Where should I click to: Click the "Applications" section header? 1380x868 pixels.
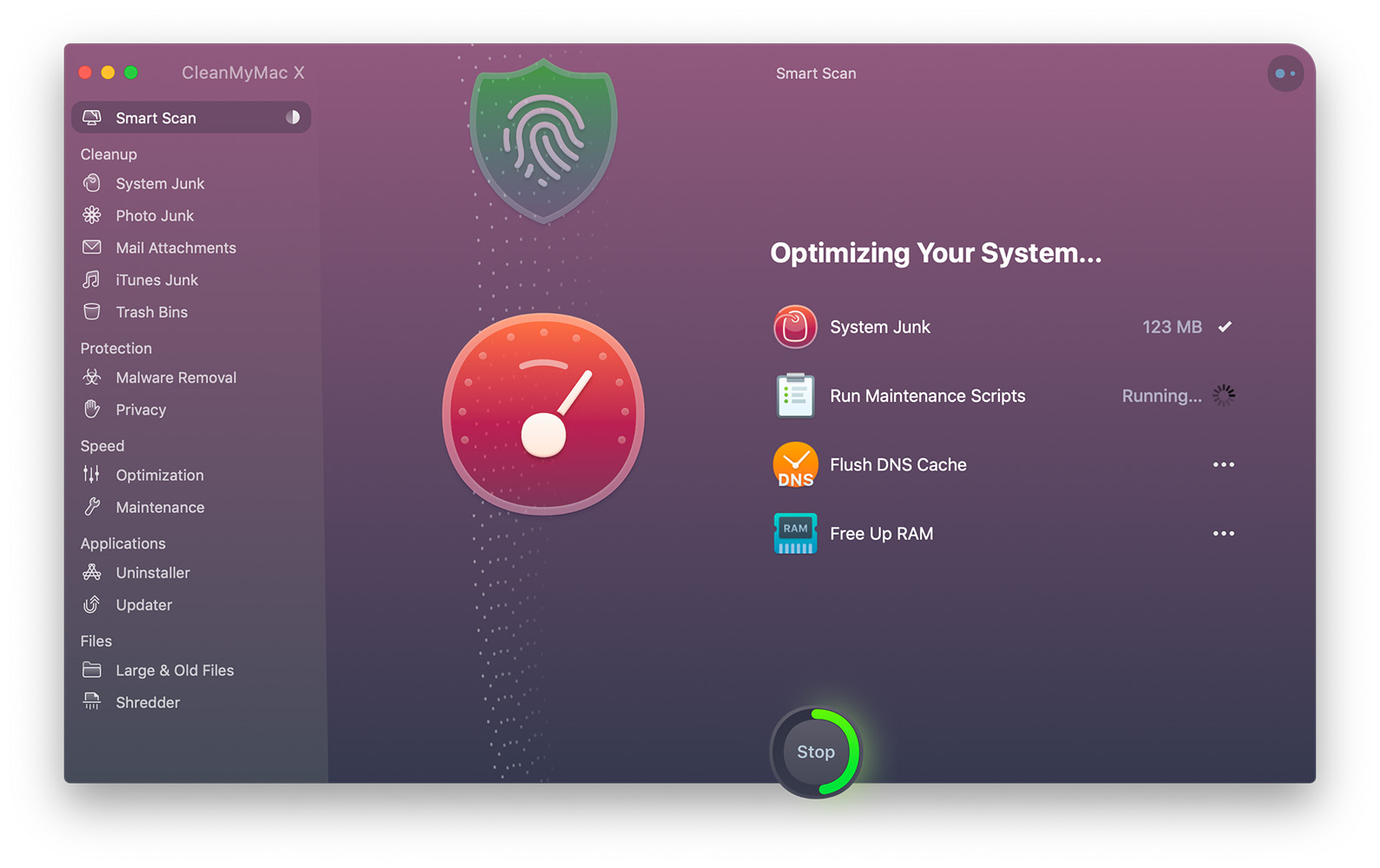pyautogui.click(x=123, y=543)
